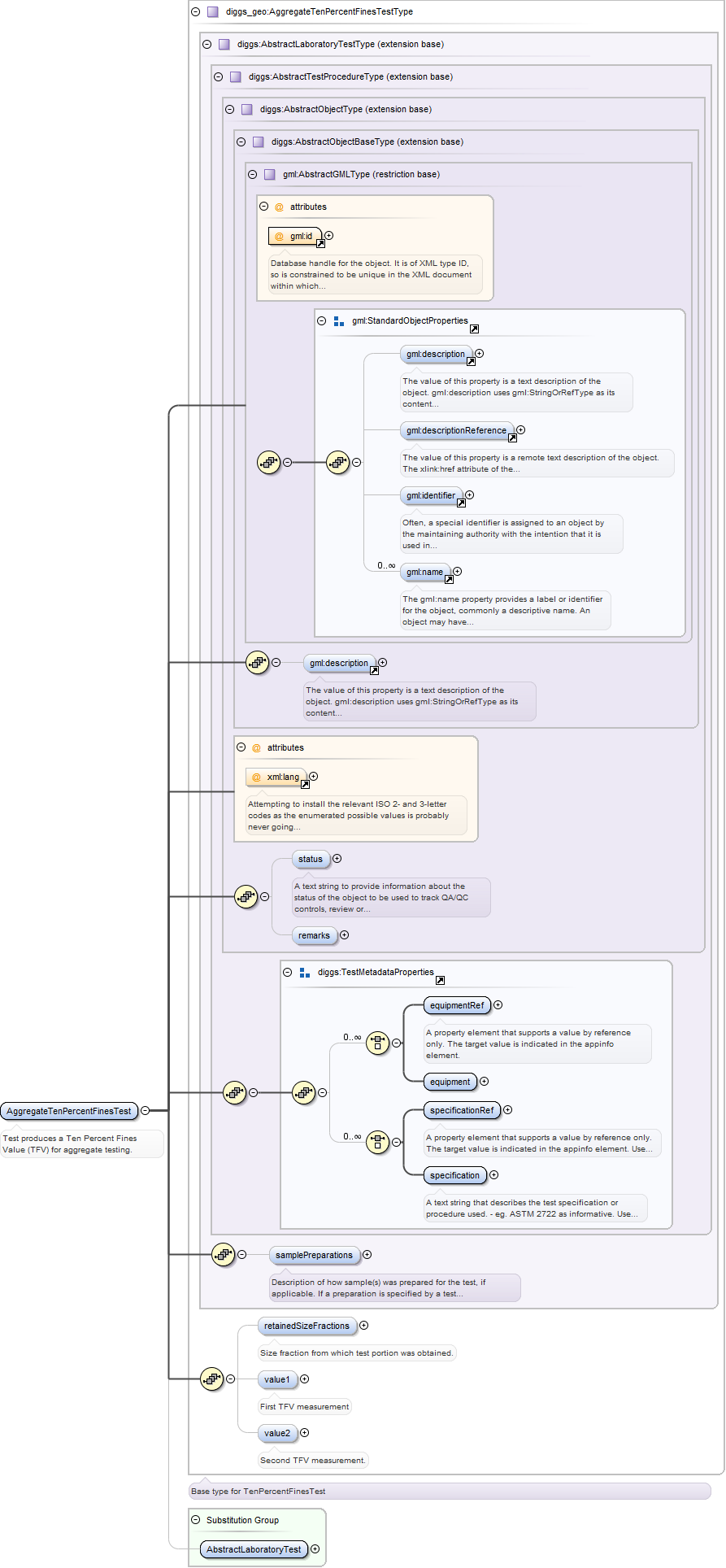This screenshot has width=726, height=1568.
Task: Click the sequence compositor icon before status element
Action: click(x=246, y=897)
